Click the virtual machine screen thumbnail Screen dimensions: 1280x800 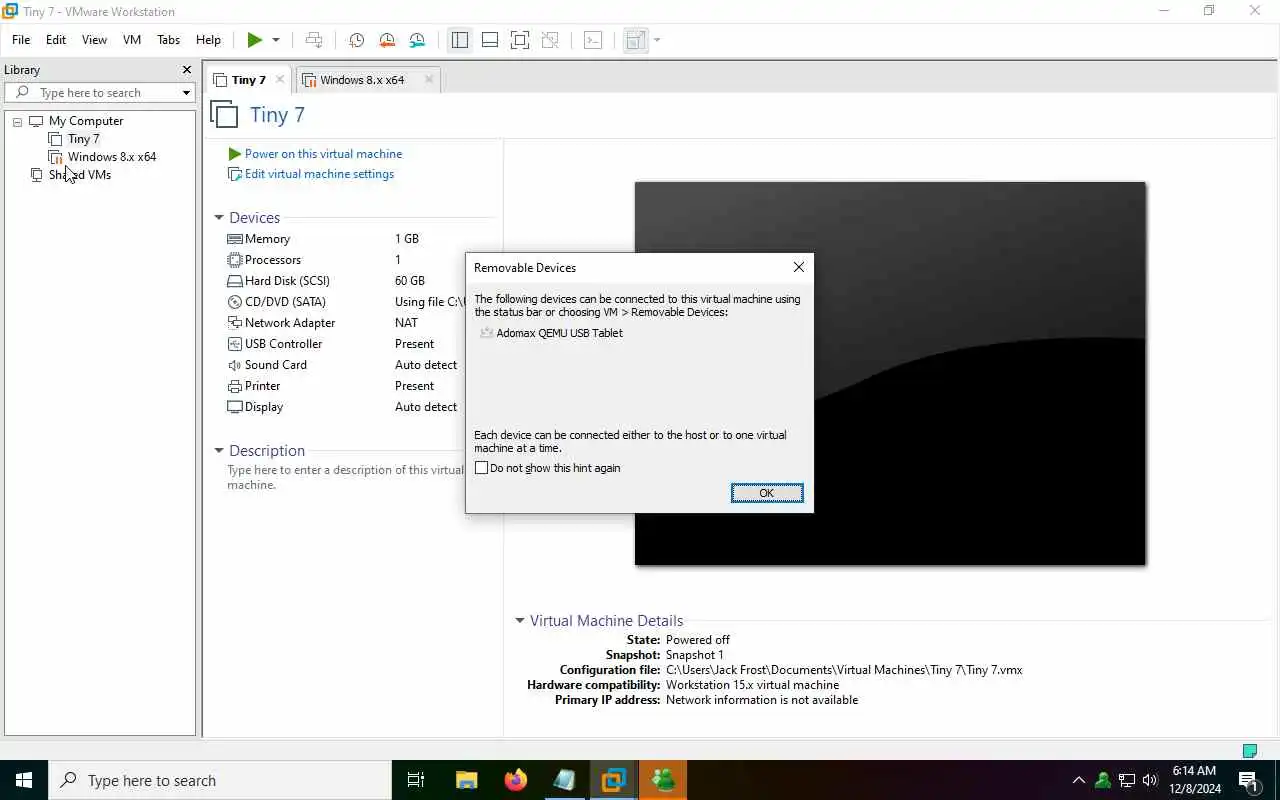point(890,373)
